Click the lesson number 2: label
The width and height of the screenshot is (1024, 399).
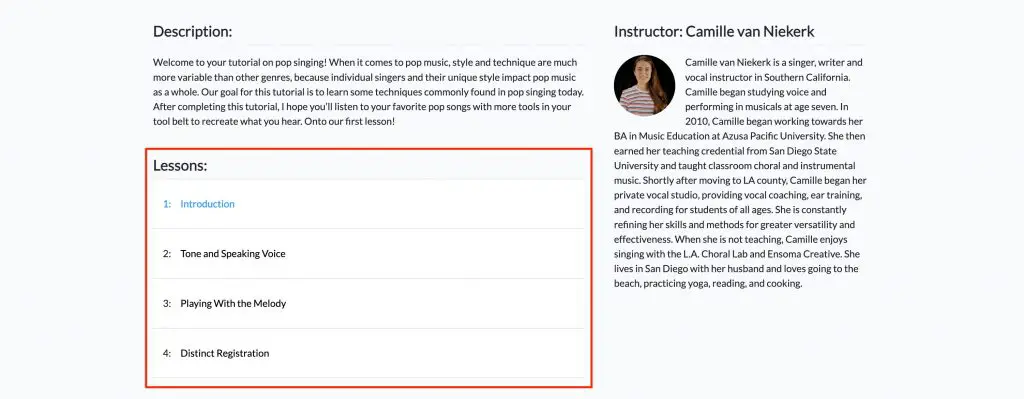tap(167, 253)
